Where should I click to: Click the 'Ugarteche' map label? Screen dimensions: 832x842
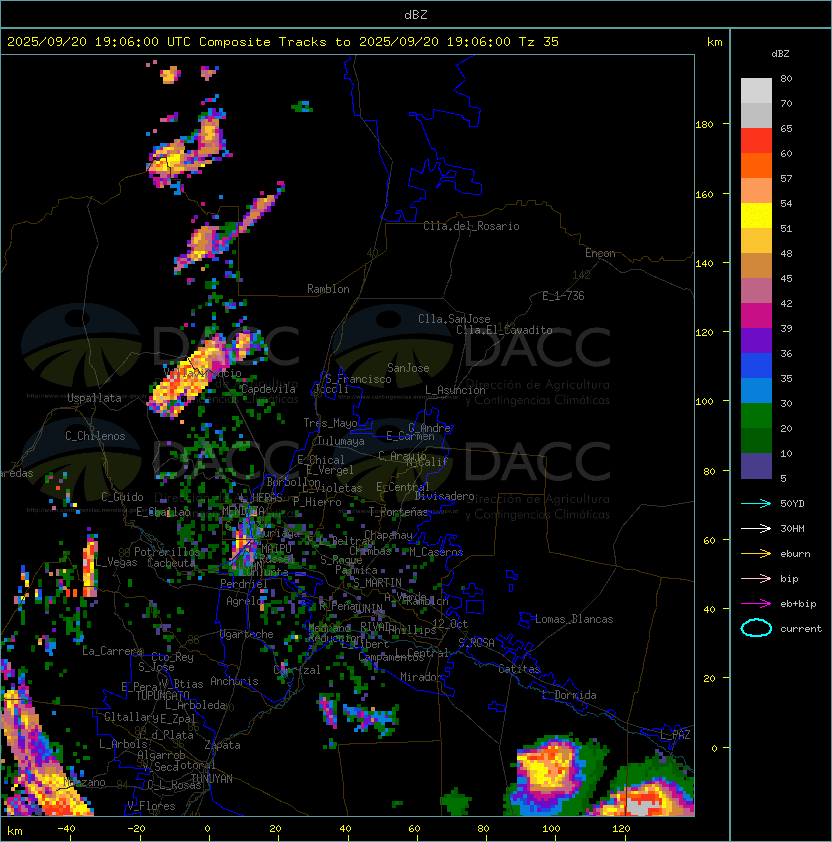pyautogui.click(x=247, y=634)
